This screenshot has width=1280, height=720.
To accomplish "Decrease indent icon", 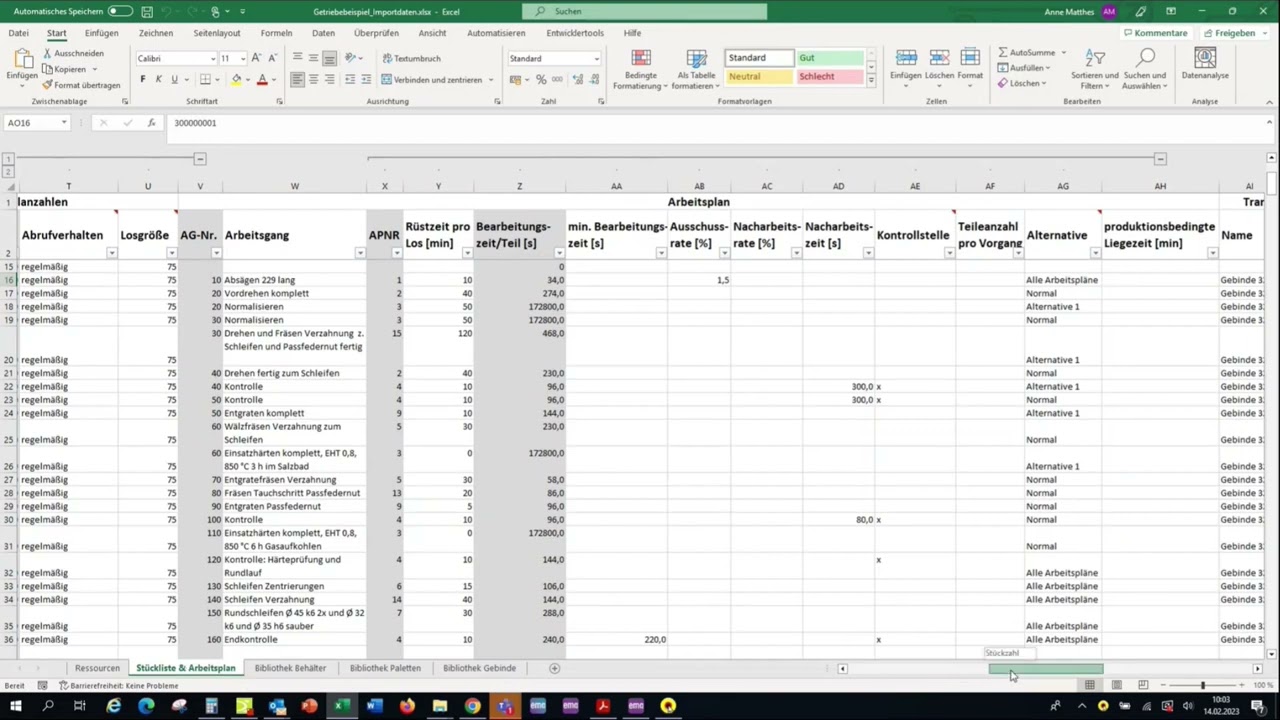I will 351,79.
